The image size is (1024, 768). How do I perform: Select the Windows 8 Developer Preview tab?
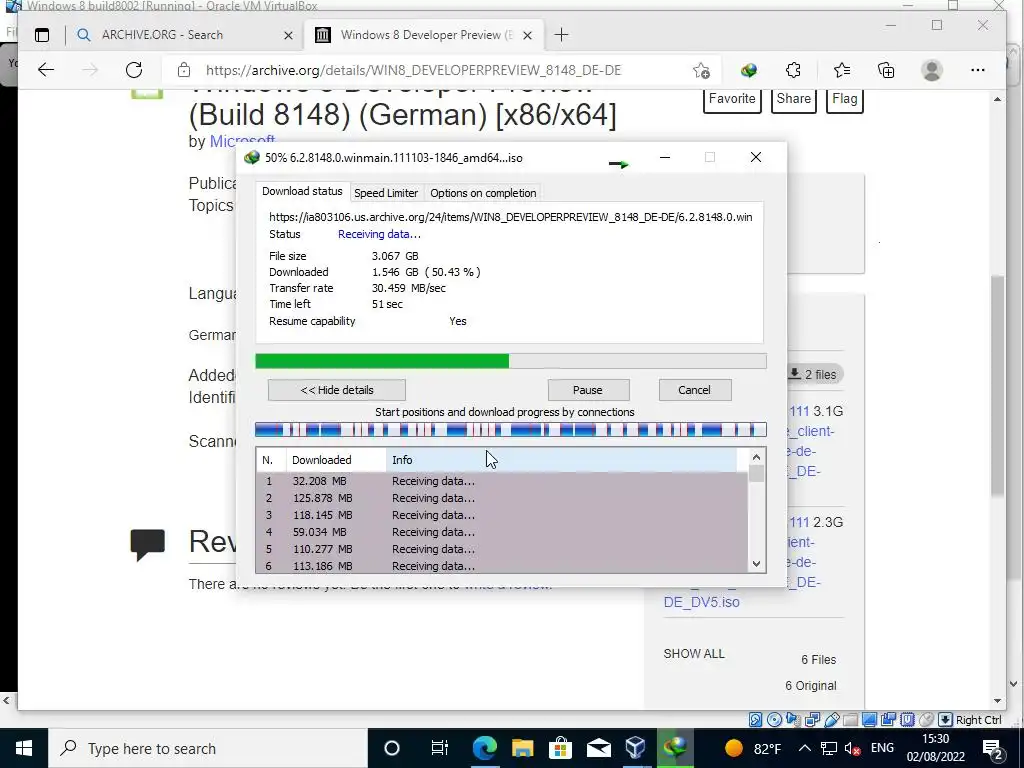click(x=423, y=35)
